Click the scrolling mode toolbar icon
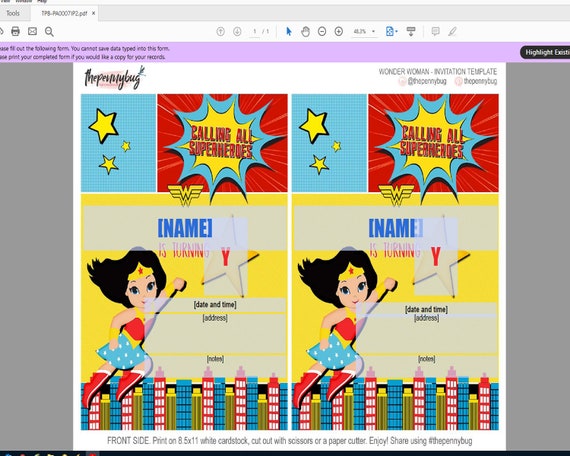570x456 pixels. [x=411, y=32]
